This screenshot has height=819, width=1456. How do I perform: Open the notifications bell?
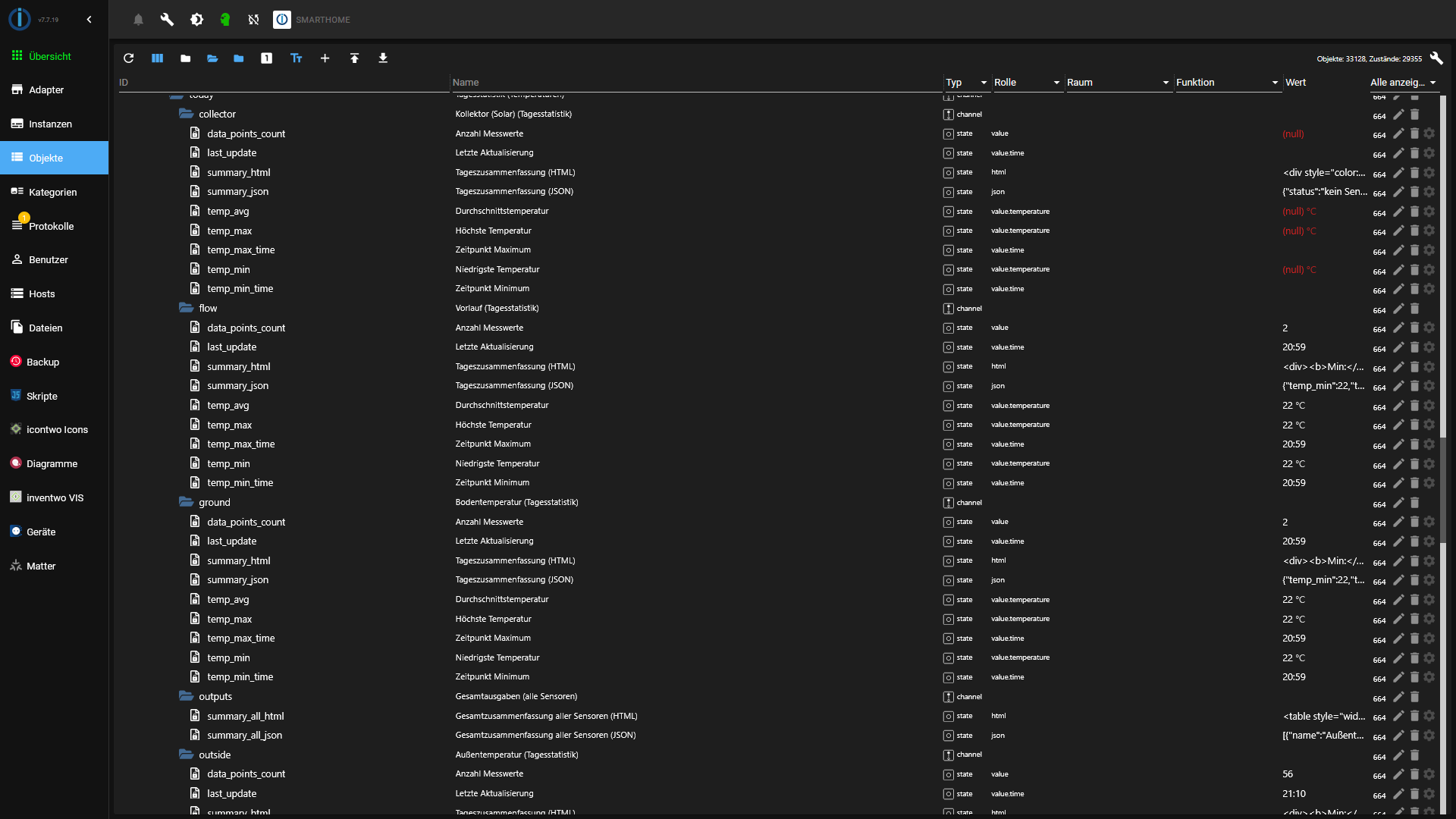point(138,20)
